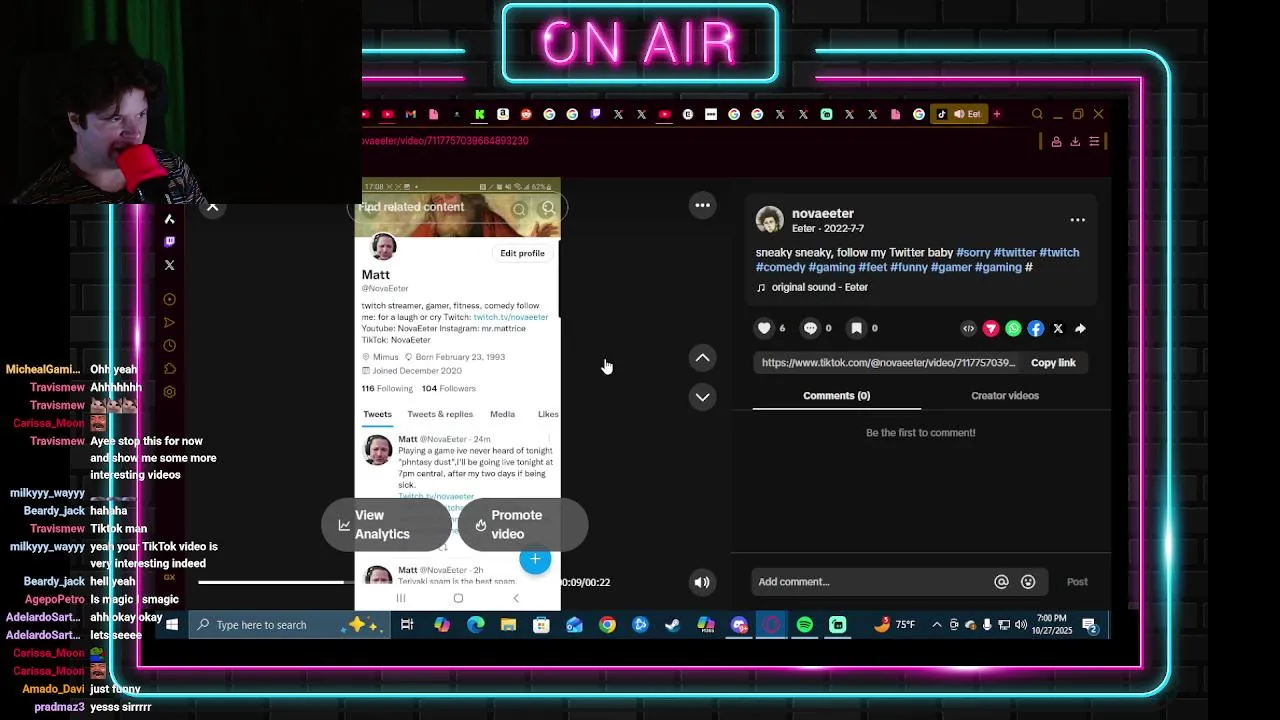Open the browser tab search icon
Screen dimensions: 1280x720
1037,114
